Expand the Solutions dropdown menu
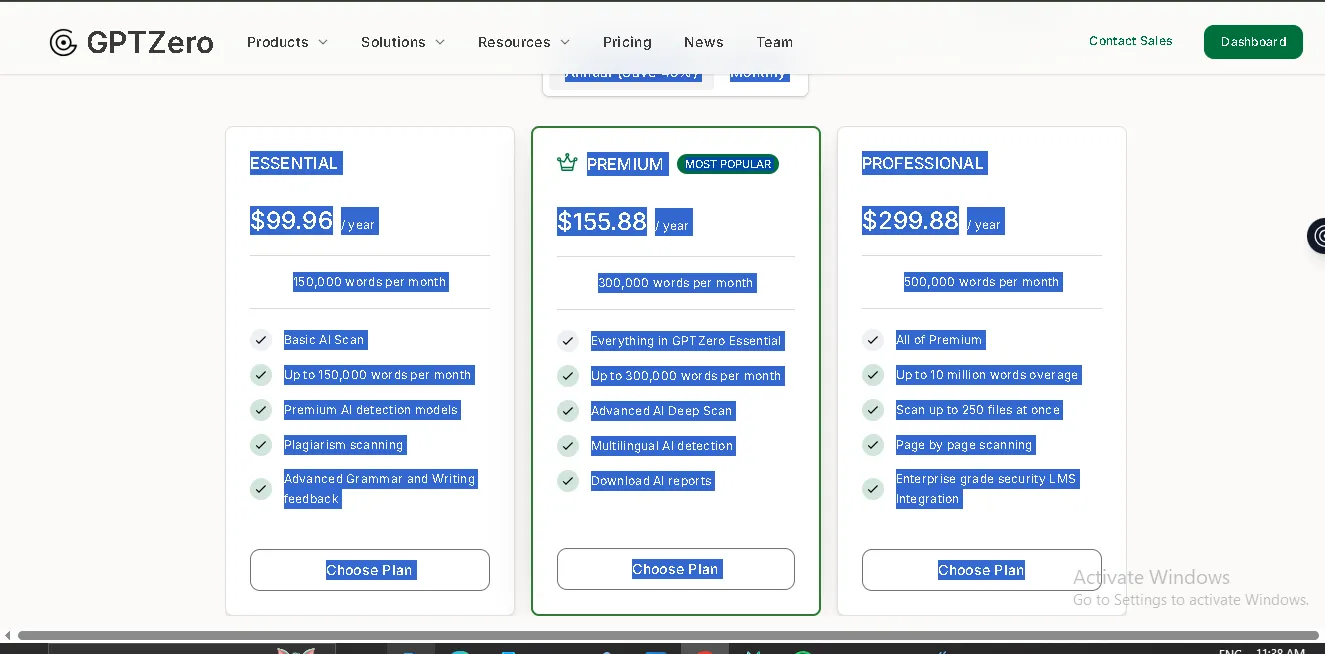Screen dimensions: 1325x654 403,42
